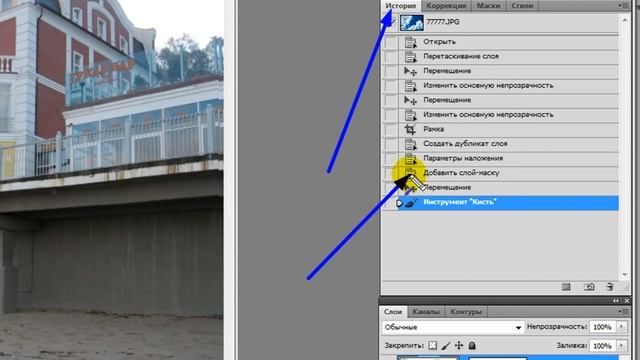This screenshot has width=640, height=360.
Task: Set history brush source box for Рамка
Action: pyautogui.click(x=391, y=129)
